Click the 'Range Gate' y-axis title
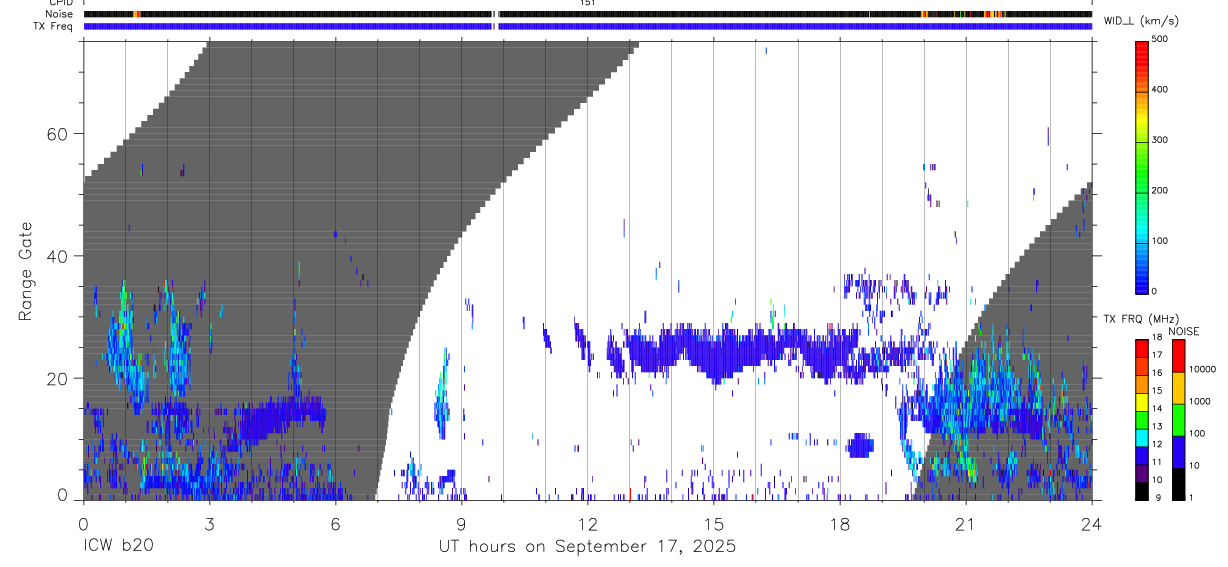1228x567 pixels. [x=26, y=272]
